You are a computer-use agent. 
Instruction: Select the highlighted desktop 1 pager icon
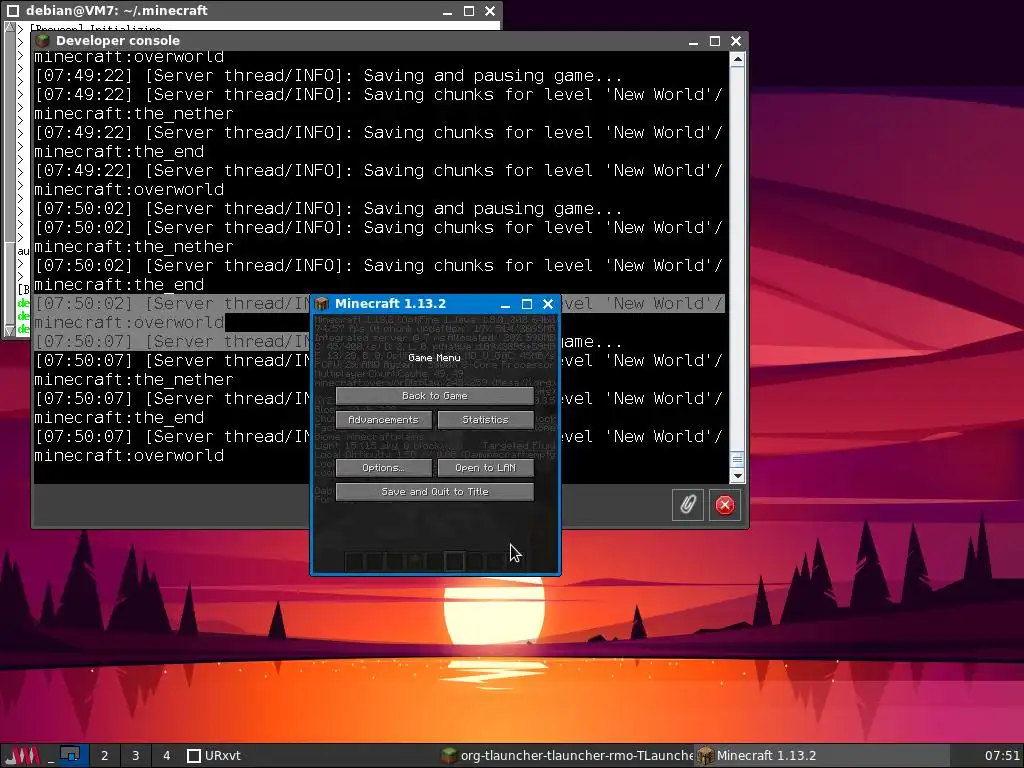coord(71,756)
